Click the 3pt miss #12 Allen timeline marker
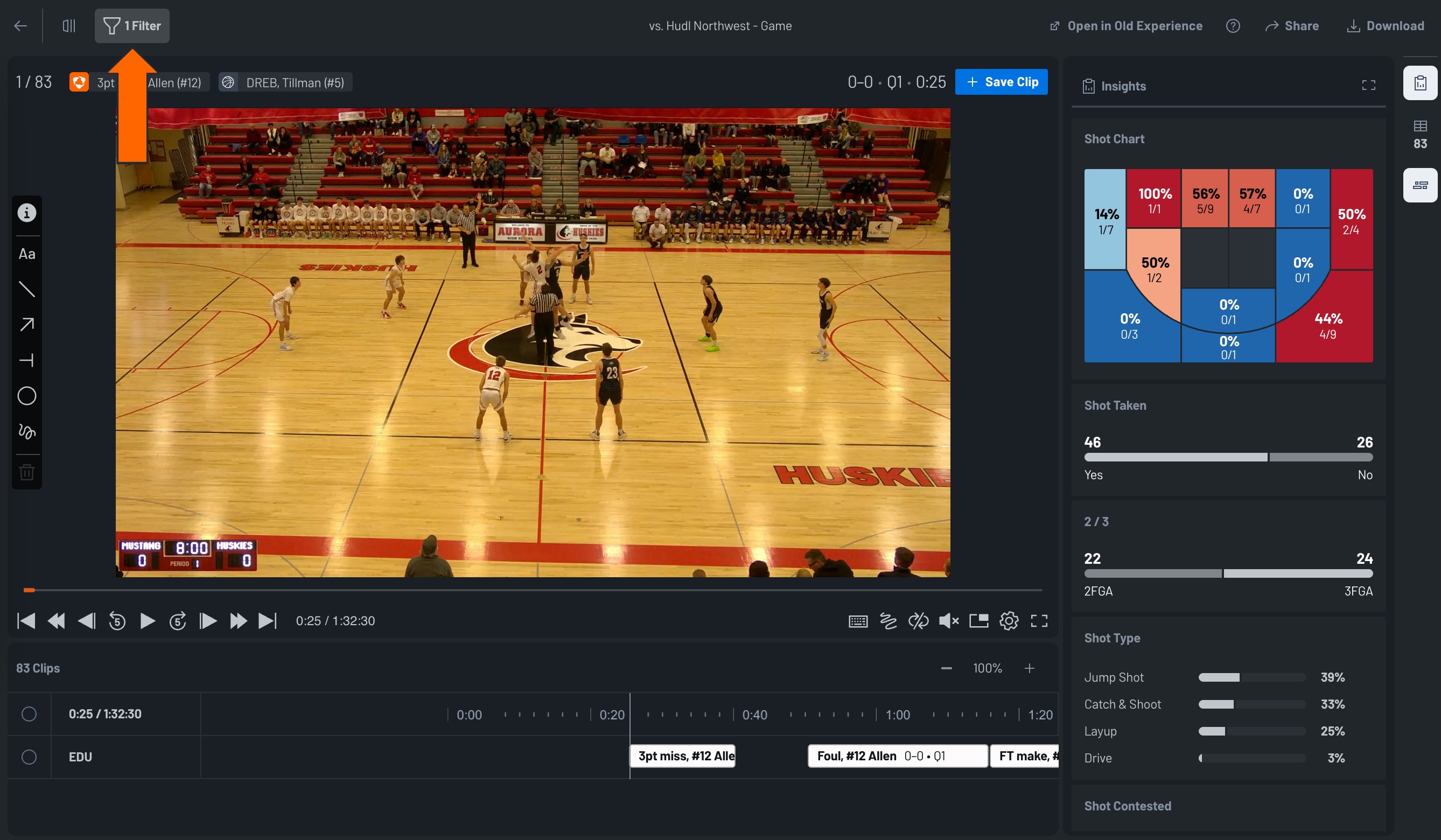 [682, 755]
